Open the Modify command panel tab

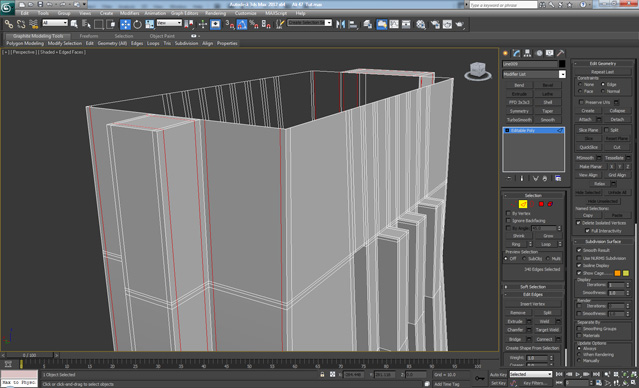(517, 53)
